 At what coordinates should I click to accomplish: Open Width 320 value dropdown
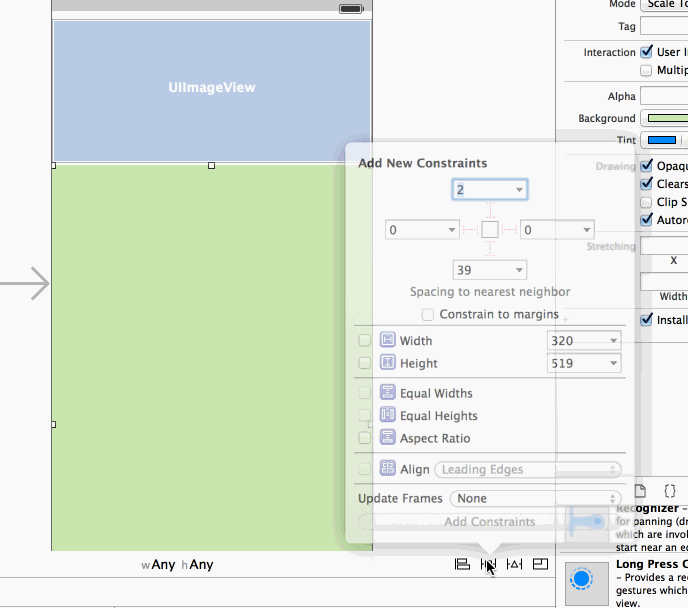pyautogui.click(x=613, y=340)
